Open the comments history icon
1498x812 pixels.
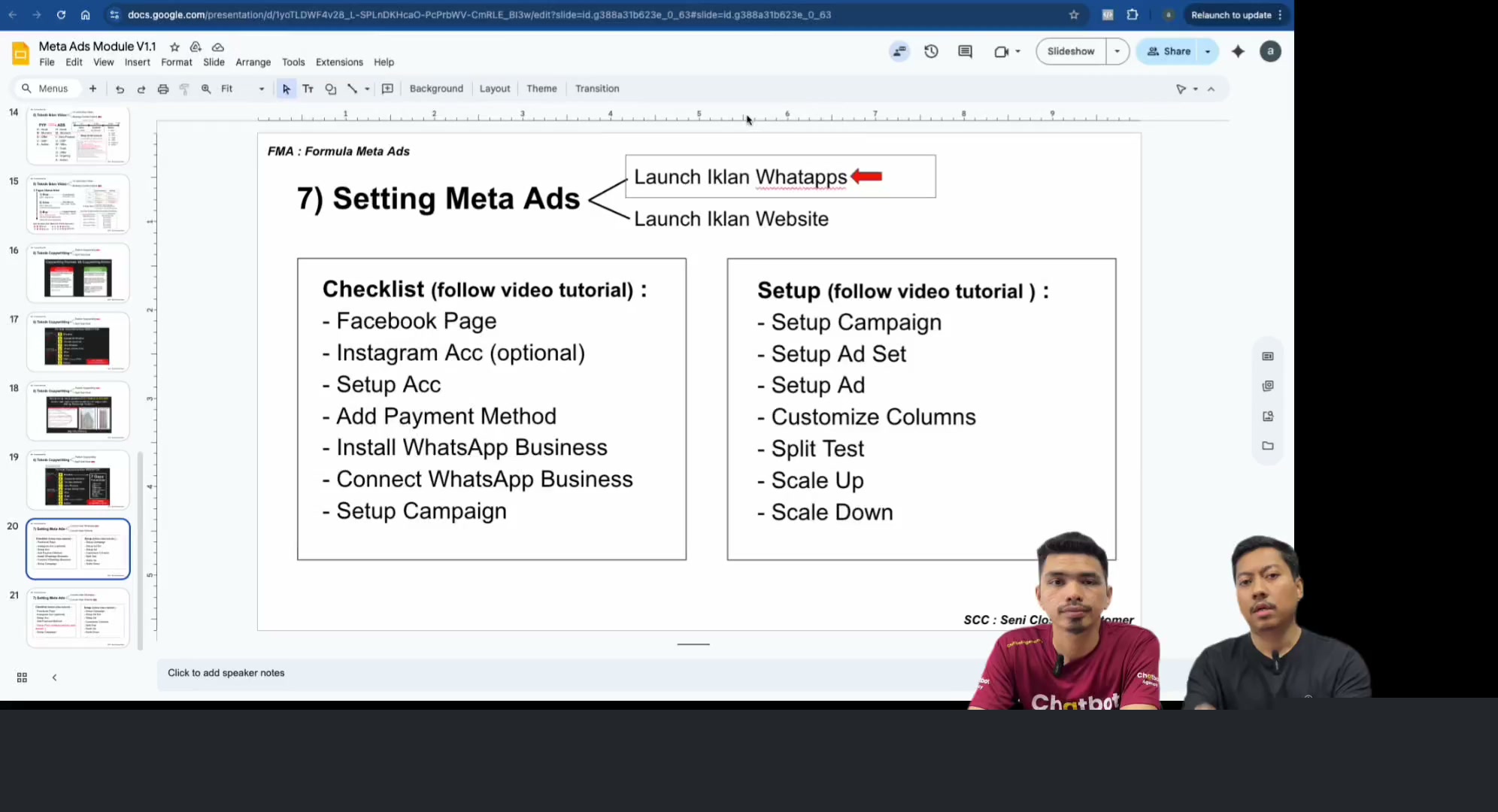click(x=965, y=51)
